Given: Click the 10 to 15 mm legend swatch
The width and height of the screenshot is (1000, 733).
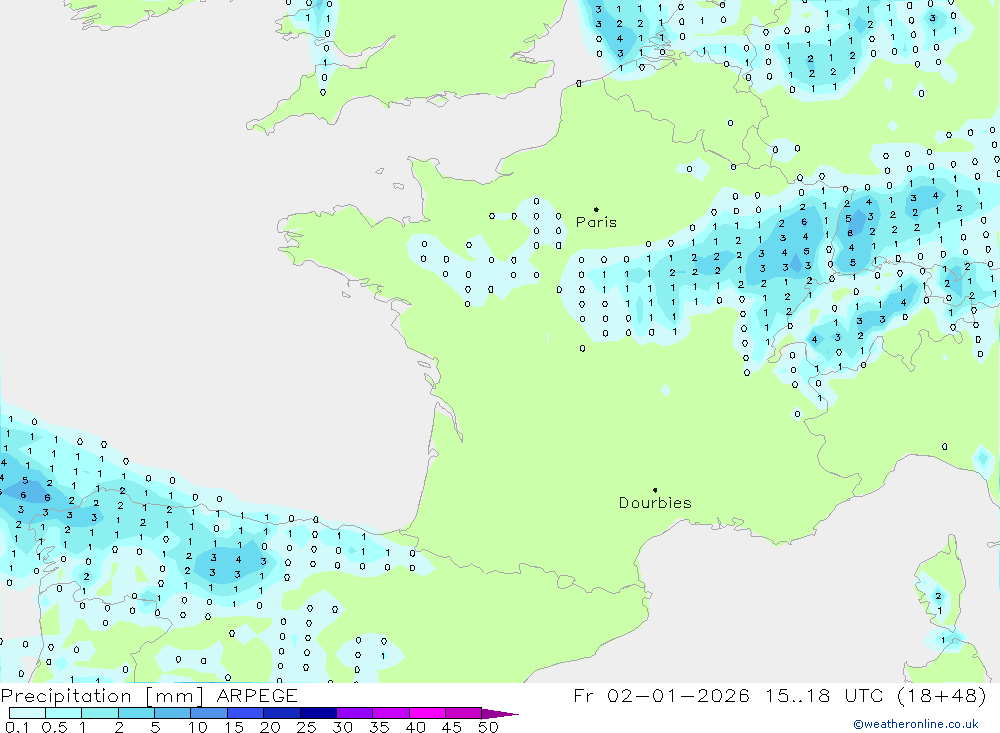Looking at the screenshot, I should pos(209,713).
